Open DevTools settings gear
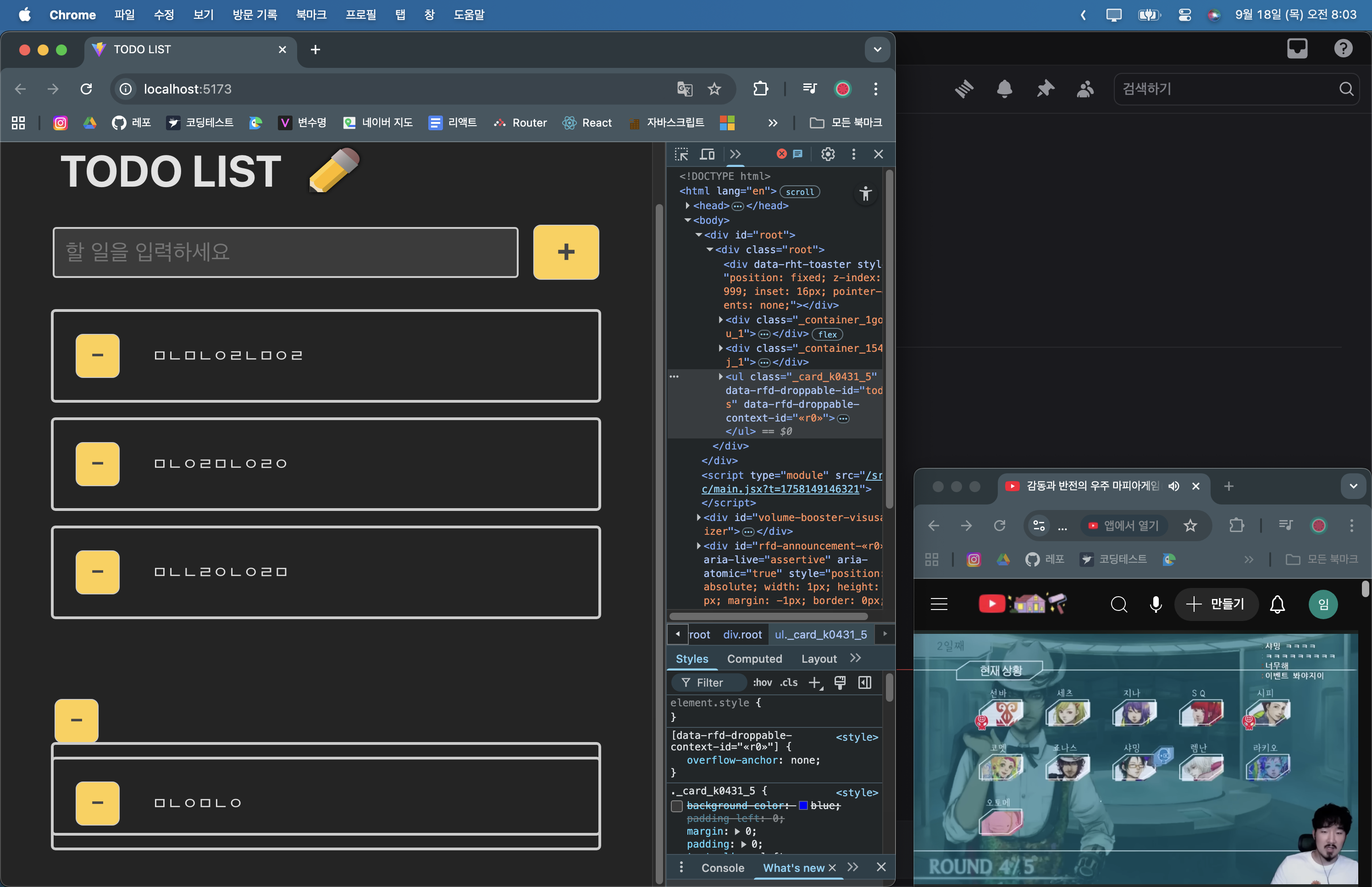This screenshot has height=887, width=1372. pyautogui.click(x=827, y=154)
